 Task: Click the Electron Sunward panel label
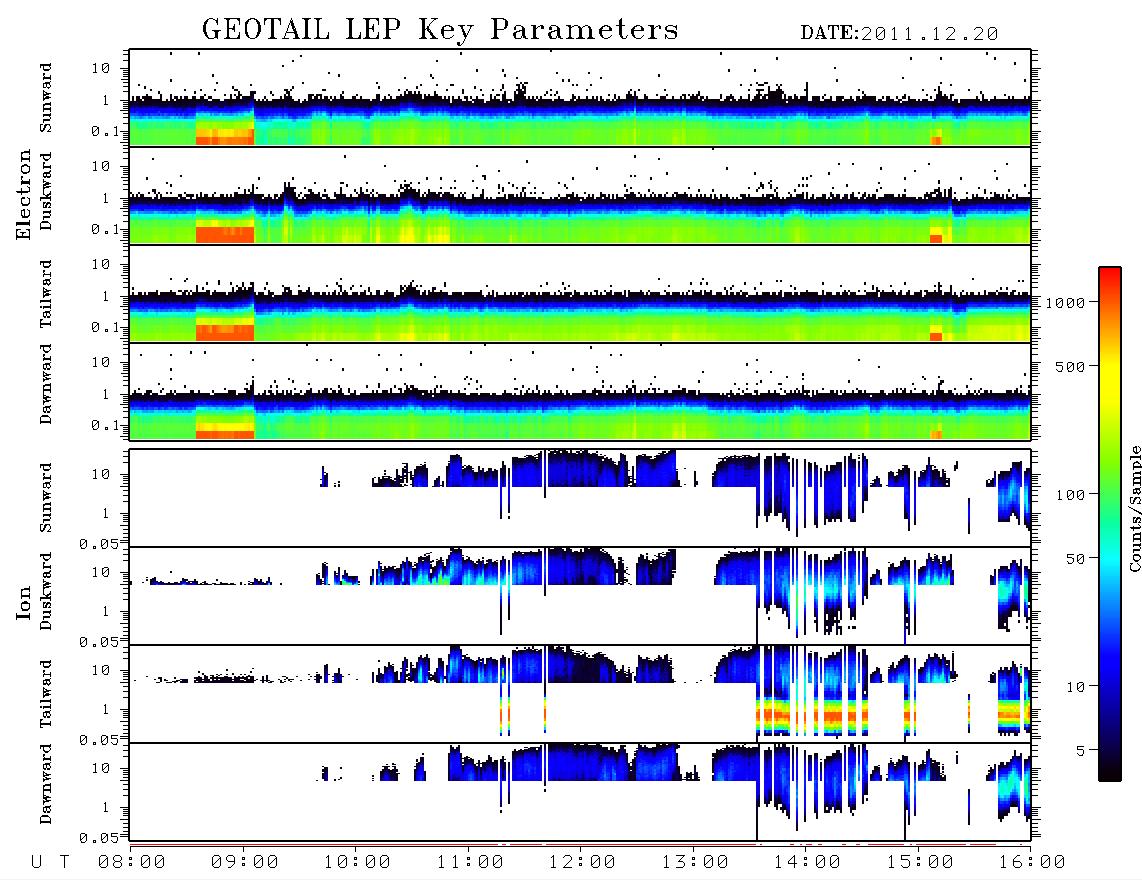tap(46, 98)
